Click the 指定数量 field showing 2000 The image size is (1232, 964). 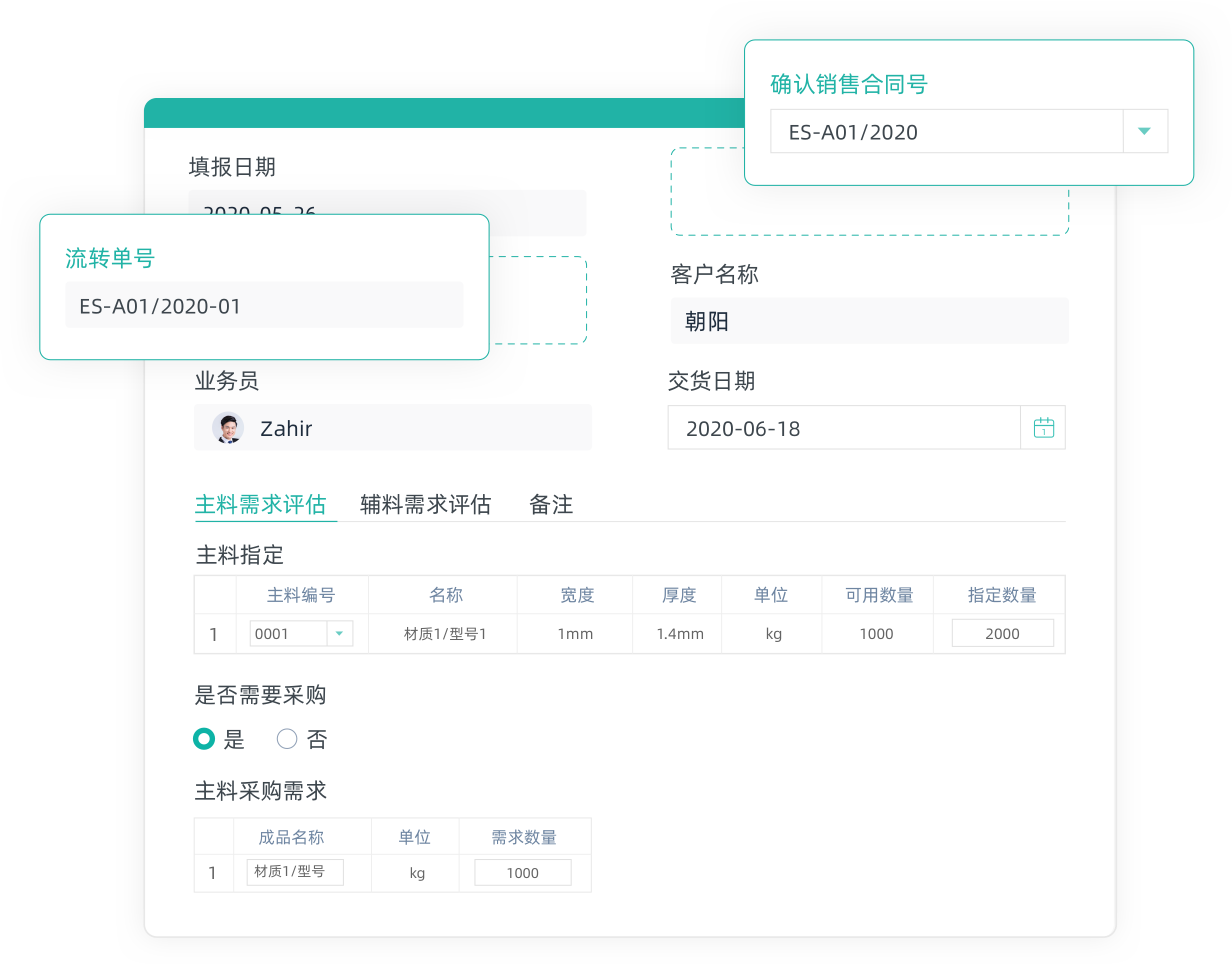click(1002, 633)
